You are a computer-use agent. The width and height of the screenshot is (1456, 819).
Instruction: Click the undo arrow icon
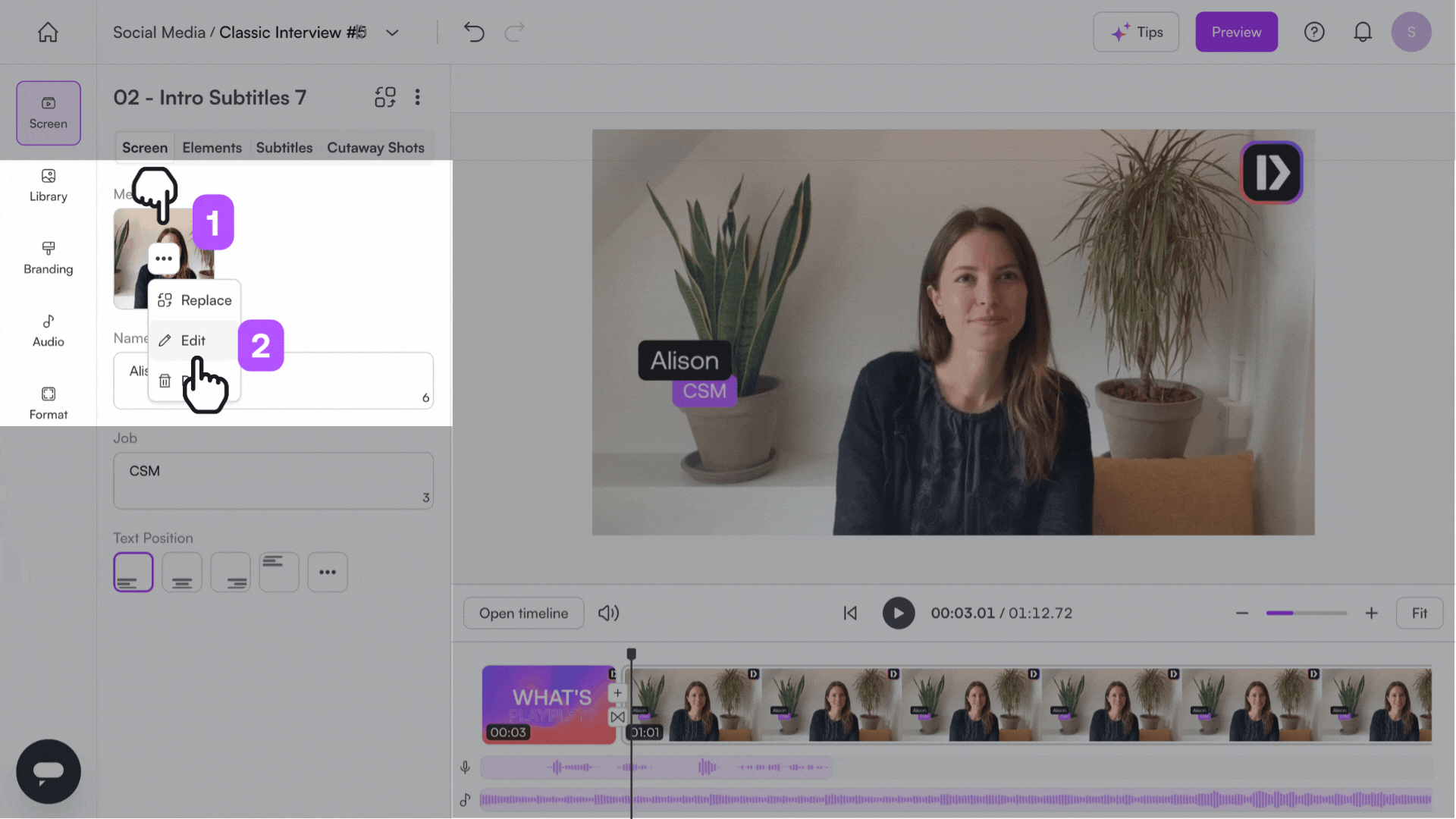pos(474,32)
